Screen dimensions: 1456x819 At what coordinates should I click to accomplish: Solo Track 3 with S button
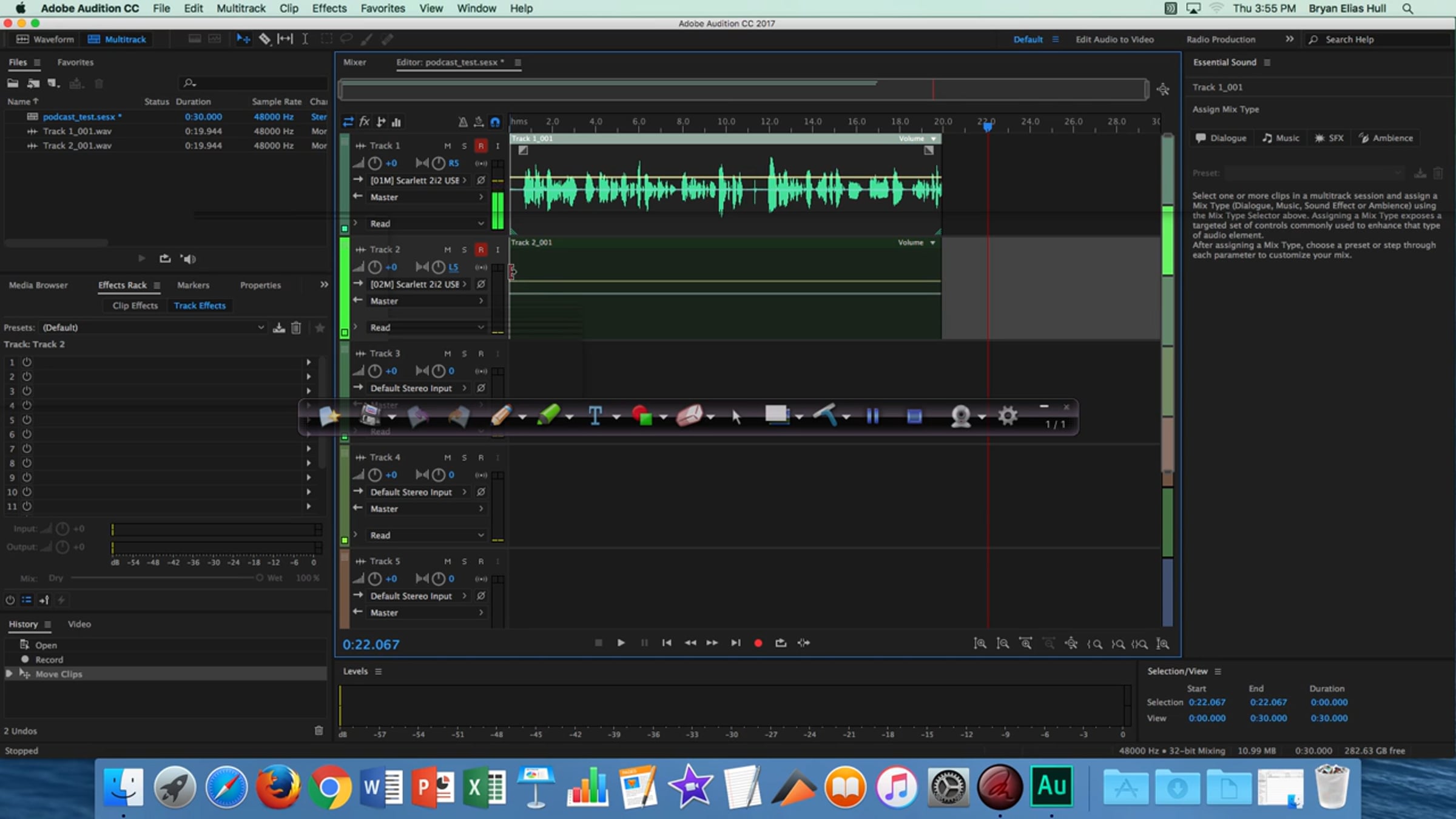[x=464, y=353]
